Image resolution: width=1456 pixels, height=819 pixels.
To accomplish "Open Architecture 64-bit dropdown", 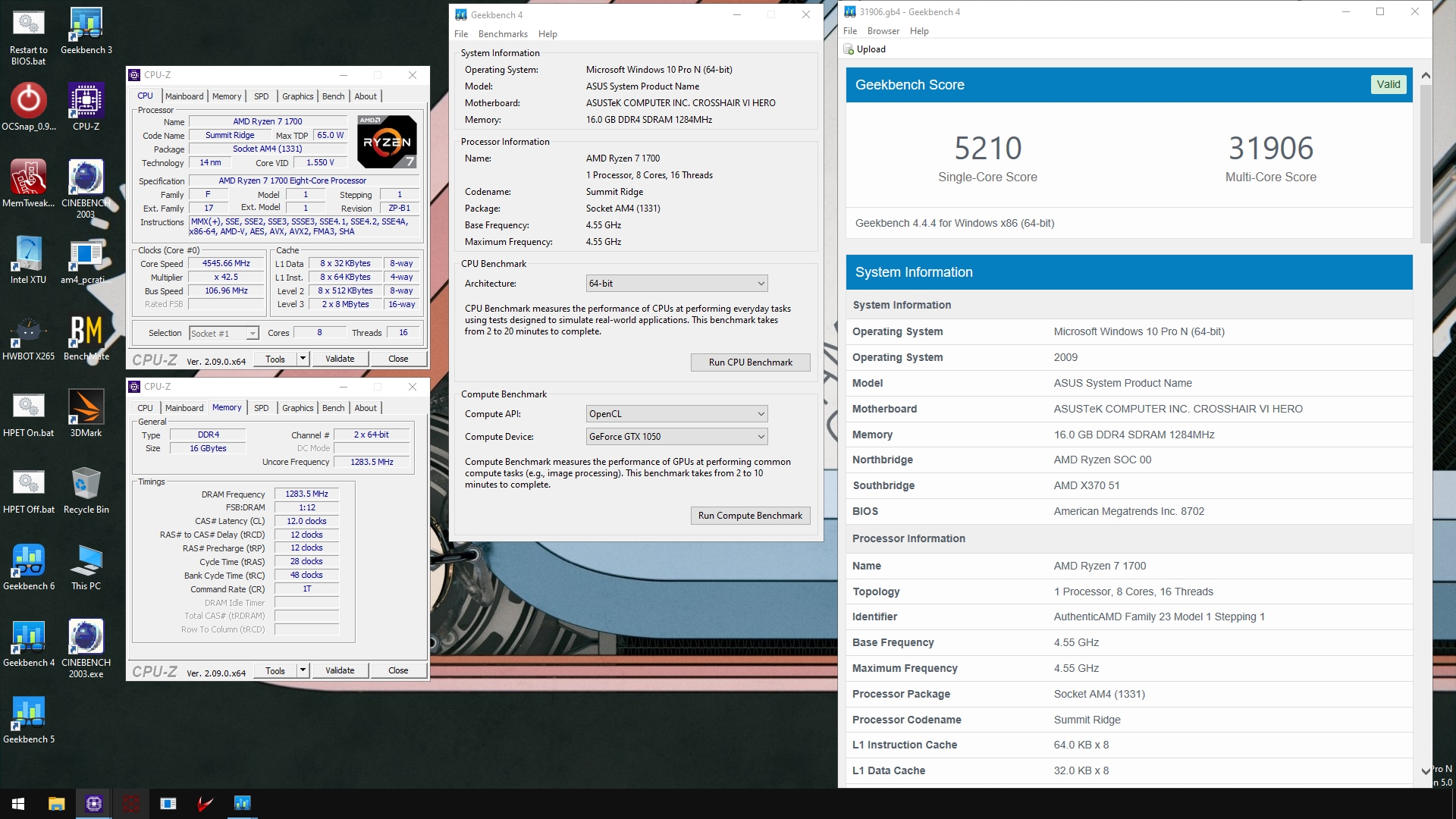I will (676, 284).
